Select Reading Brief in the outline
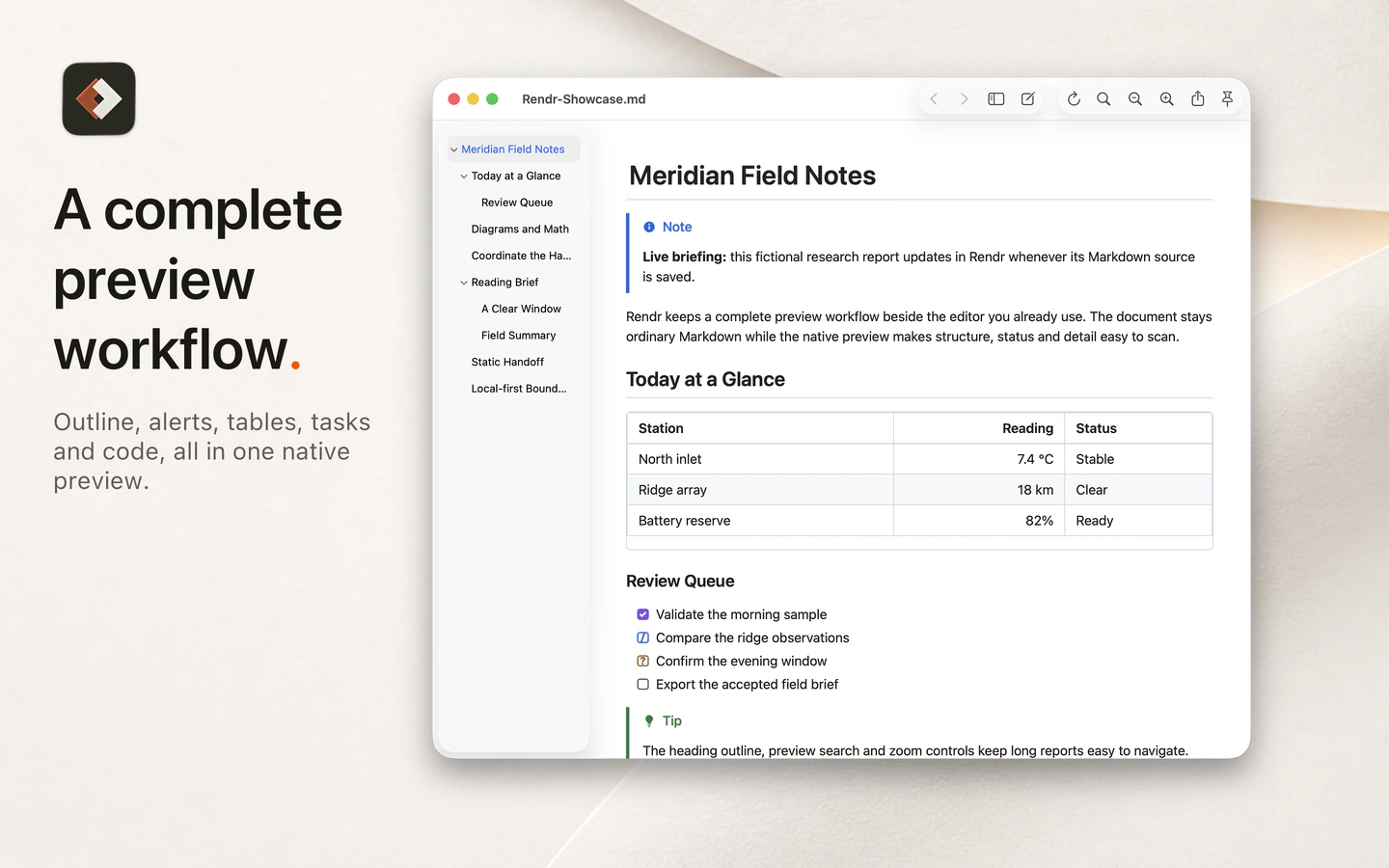 point(504,283)
